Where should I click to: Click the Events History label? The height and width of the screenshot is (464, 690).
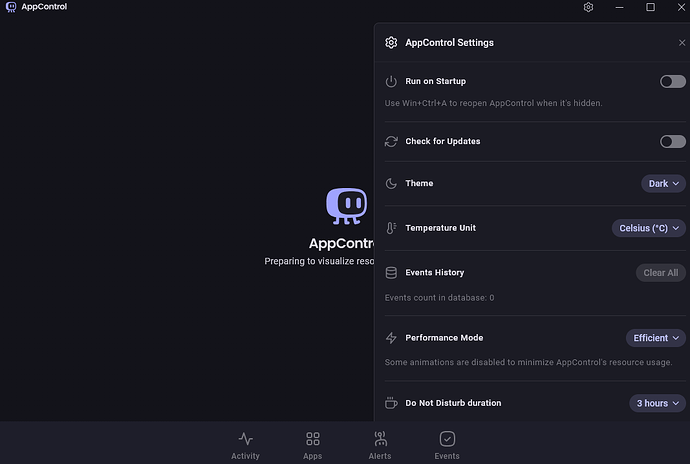(x=434, y=273)
